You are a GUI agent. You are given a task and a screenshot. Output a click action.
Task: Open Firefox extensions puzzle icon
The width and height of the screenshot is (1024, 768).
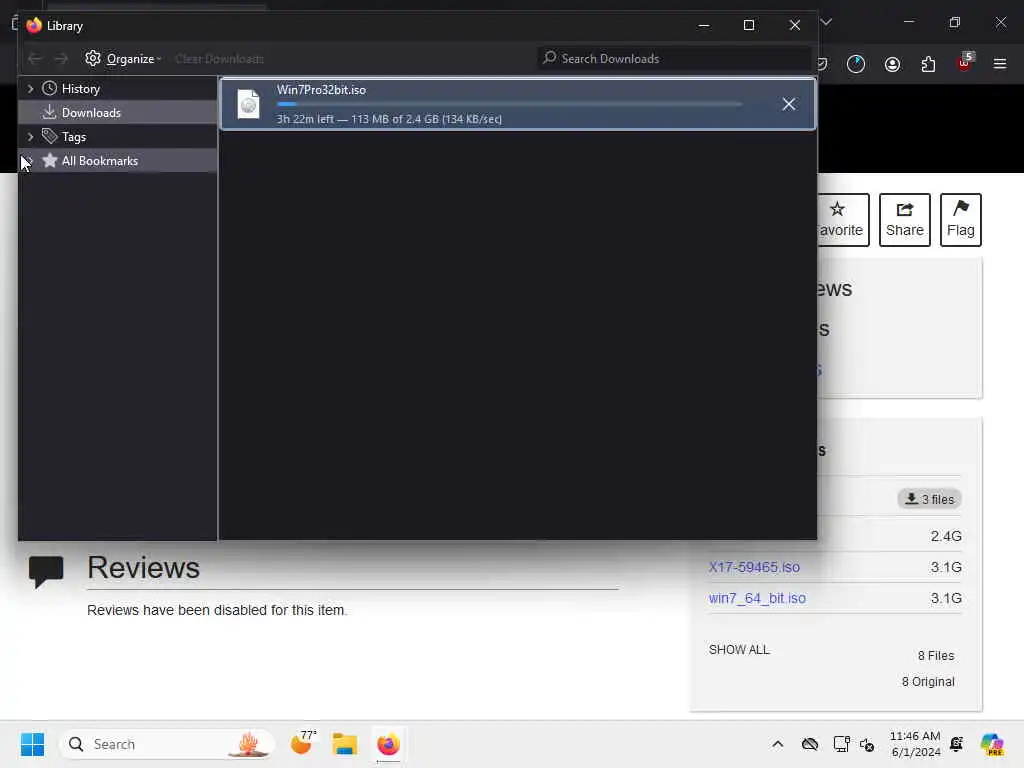928,64
